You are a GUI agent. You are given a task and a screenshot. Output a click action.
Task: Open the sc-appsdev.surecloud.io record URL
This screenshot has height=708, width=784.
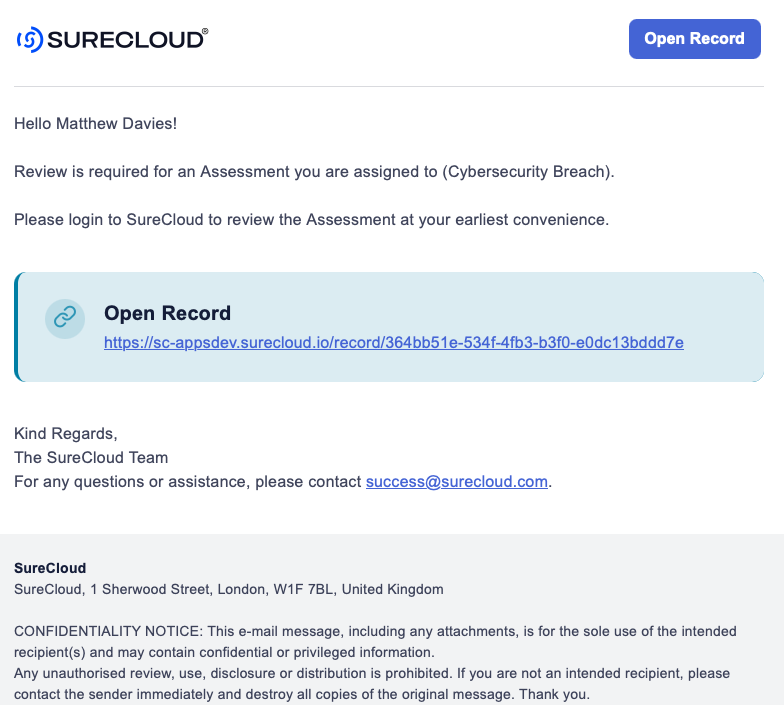[394, 342]
